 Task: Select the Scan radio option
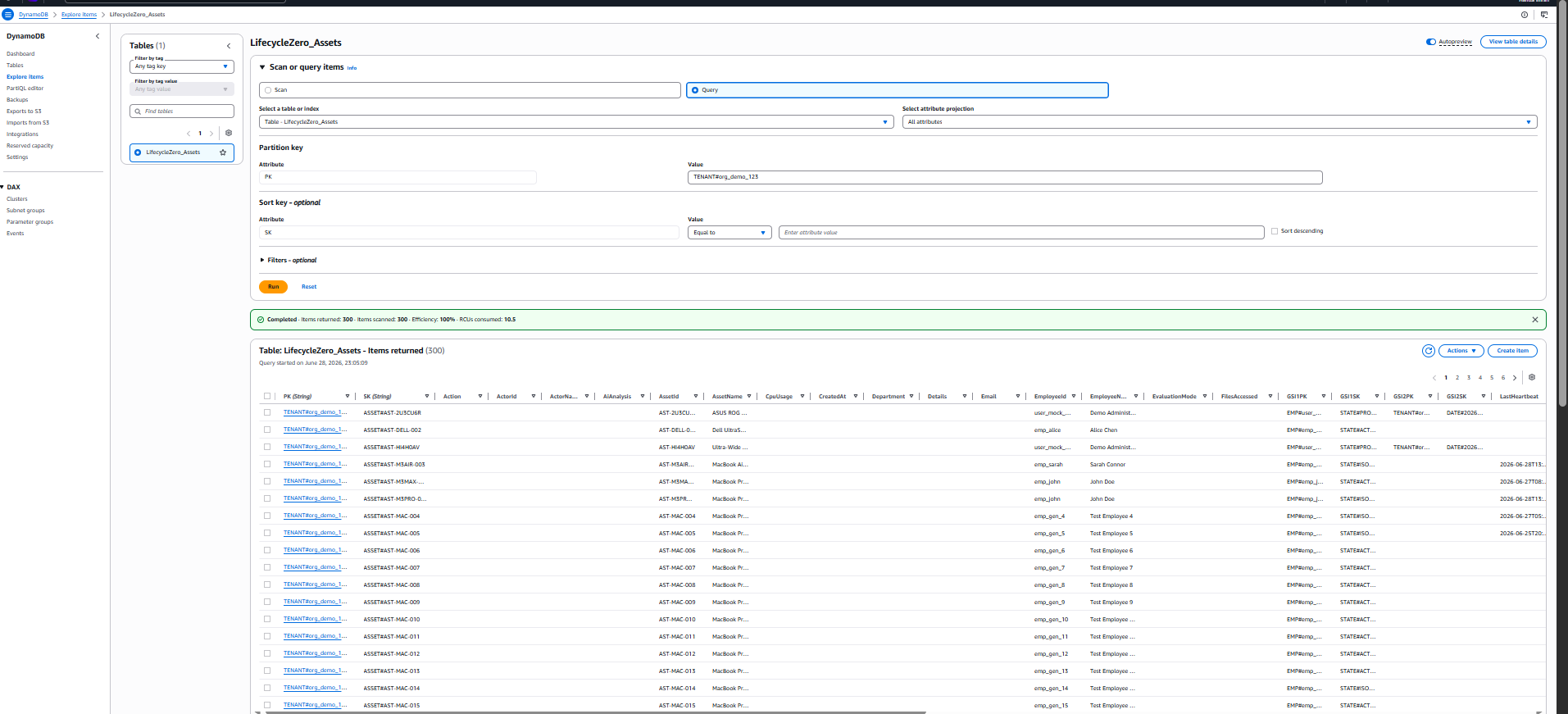point(268,90)
